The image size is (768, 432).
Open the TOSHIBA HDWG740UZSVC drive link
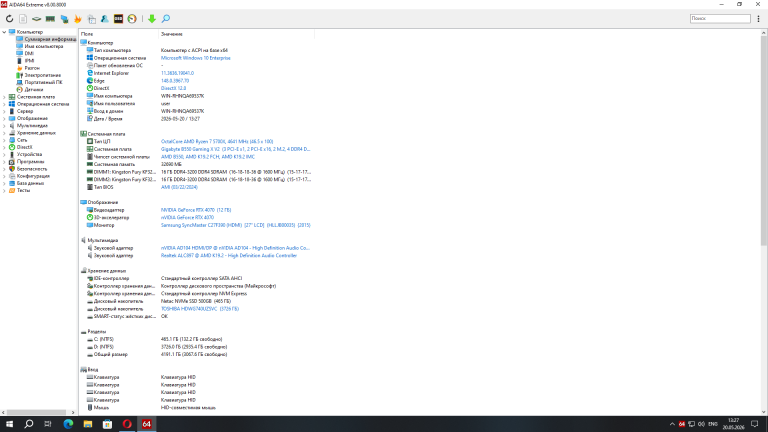[x=200, y=309]
